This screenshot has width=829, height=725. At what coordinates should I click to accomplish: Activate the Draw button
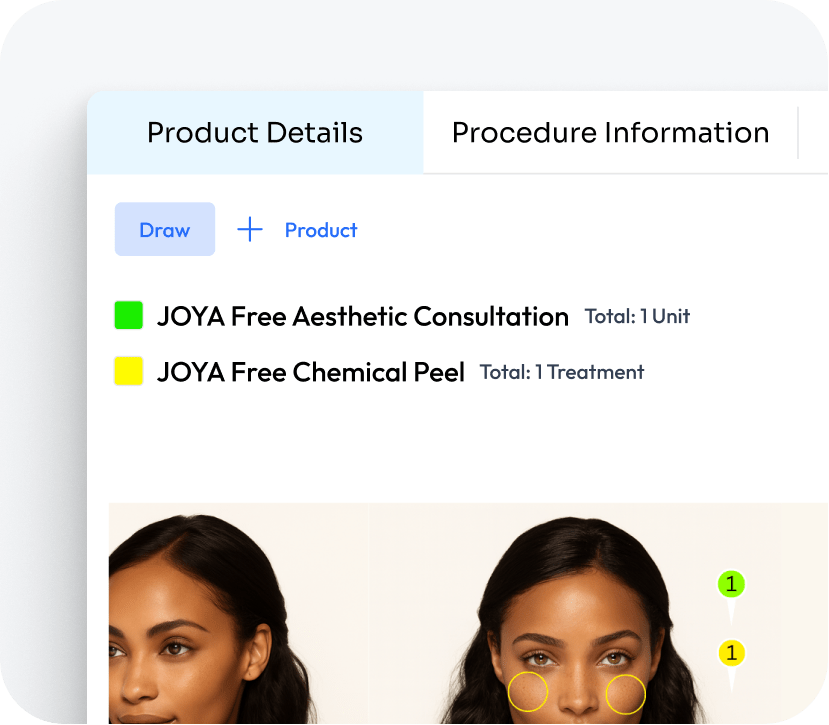pos(165,230)
